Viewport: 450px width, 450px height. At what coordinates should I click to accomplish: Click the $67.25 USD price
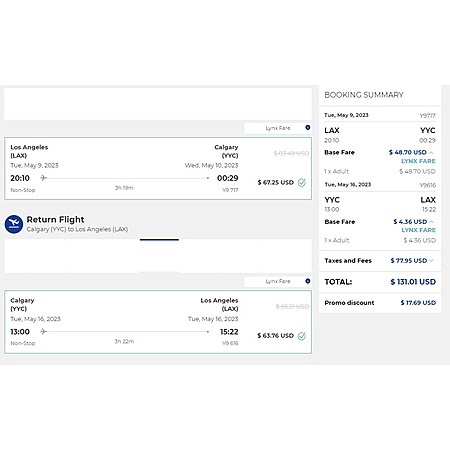pos(276,182)
